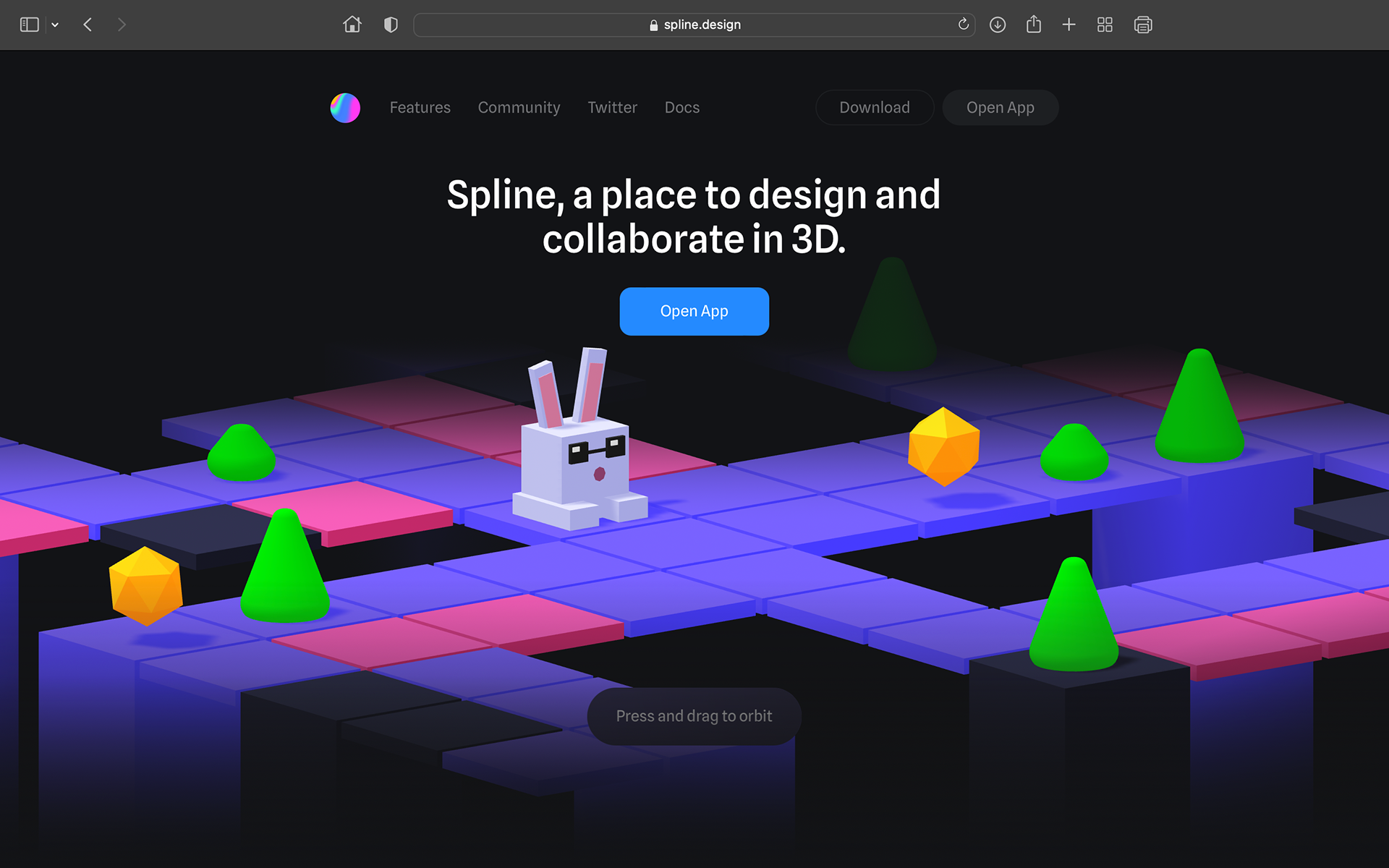Go back with the back arrow
Viewport: 1389px width, 868px height.
click(88, 25)
